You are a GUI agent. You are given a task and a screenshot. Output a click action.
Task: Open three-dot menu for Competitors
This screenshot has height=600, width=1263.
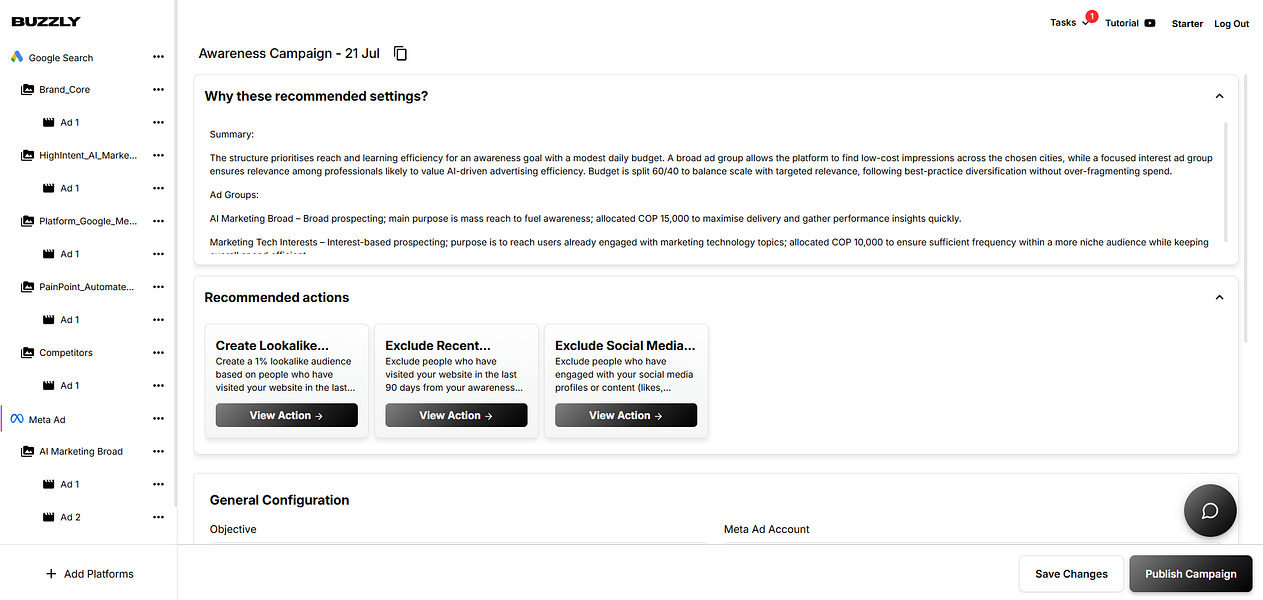(158, 353)
